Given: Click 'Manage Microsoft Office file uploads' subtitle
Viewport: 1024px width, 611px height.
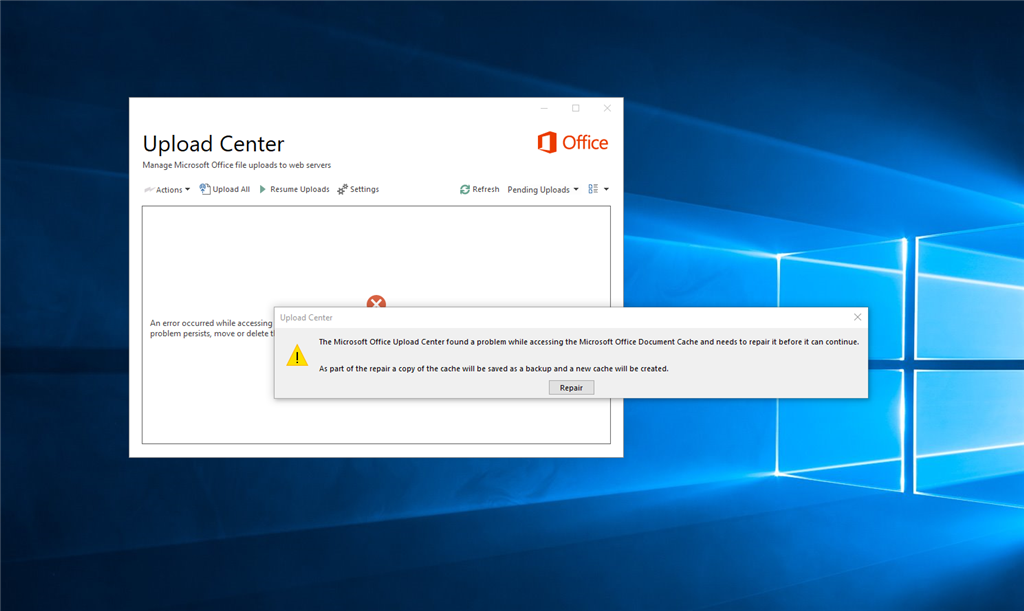Looking at the screenshot, I should (x=236, y=165).
